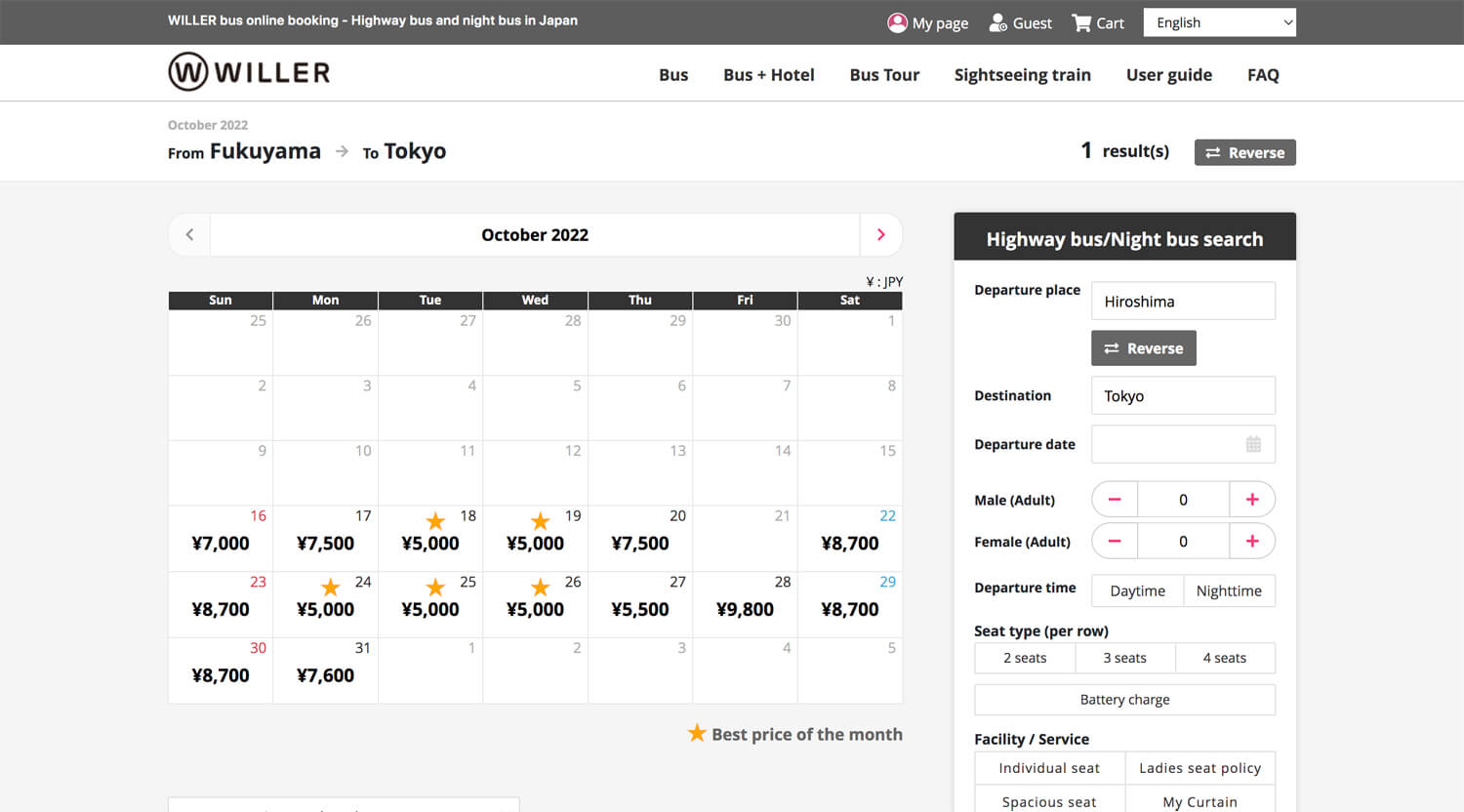
Task: Toggle Ladies seat policy facility
Action: coord(1200,768)
